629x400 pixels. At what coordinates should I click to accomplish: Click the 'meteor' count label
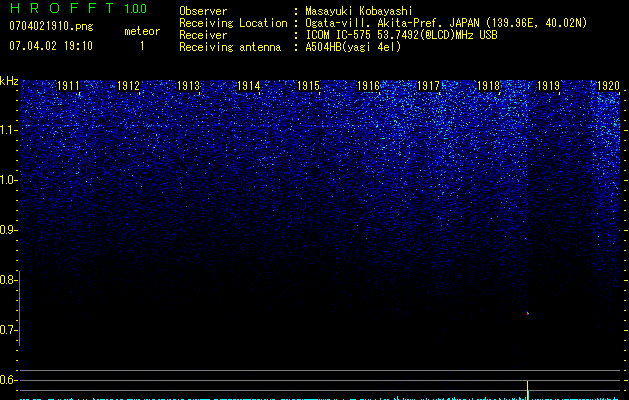tap(142, 31)
